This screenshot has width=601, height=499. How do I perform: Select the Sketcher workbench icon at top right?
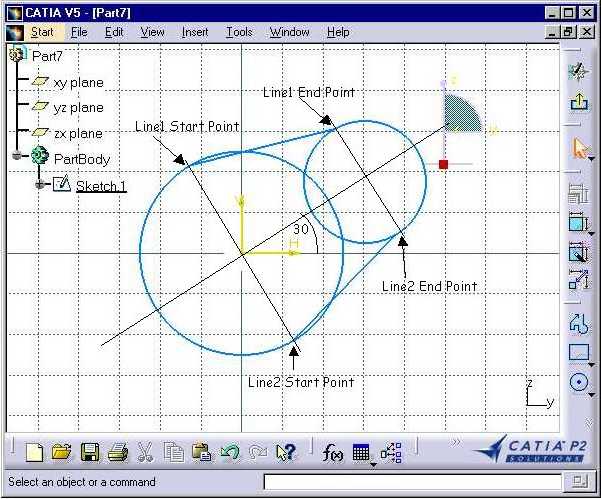point(578,71)
